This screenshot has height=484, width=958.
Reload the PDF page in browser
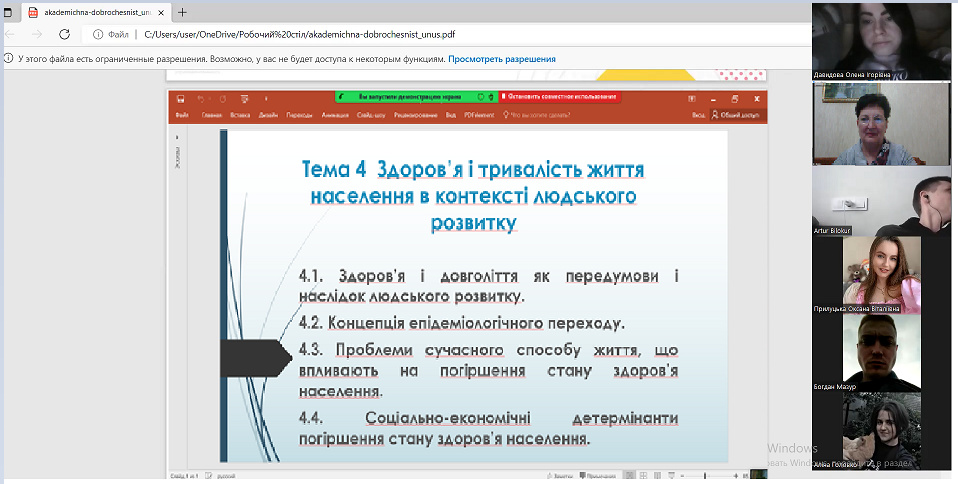click(x=64, y=34)
